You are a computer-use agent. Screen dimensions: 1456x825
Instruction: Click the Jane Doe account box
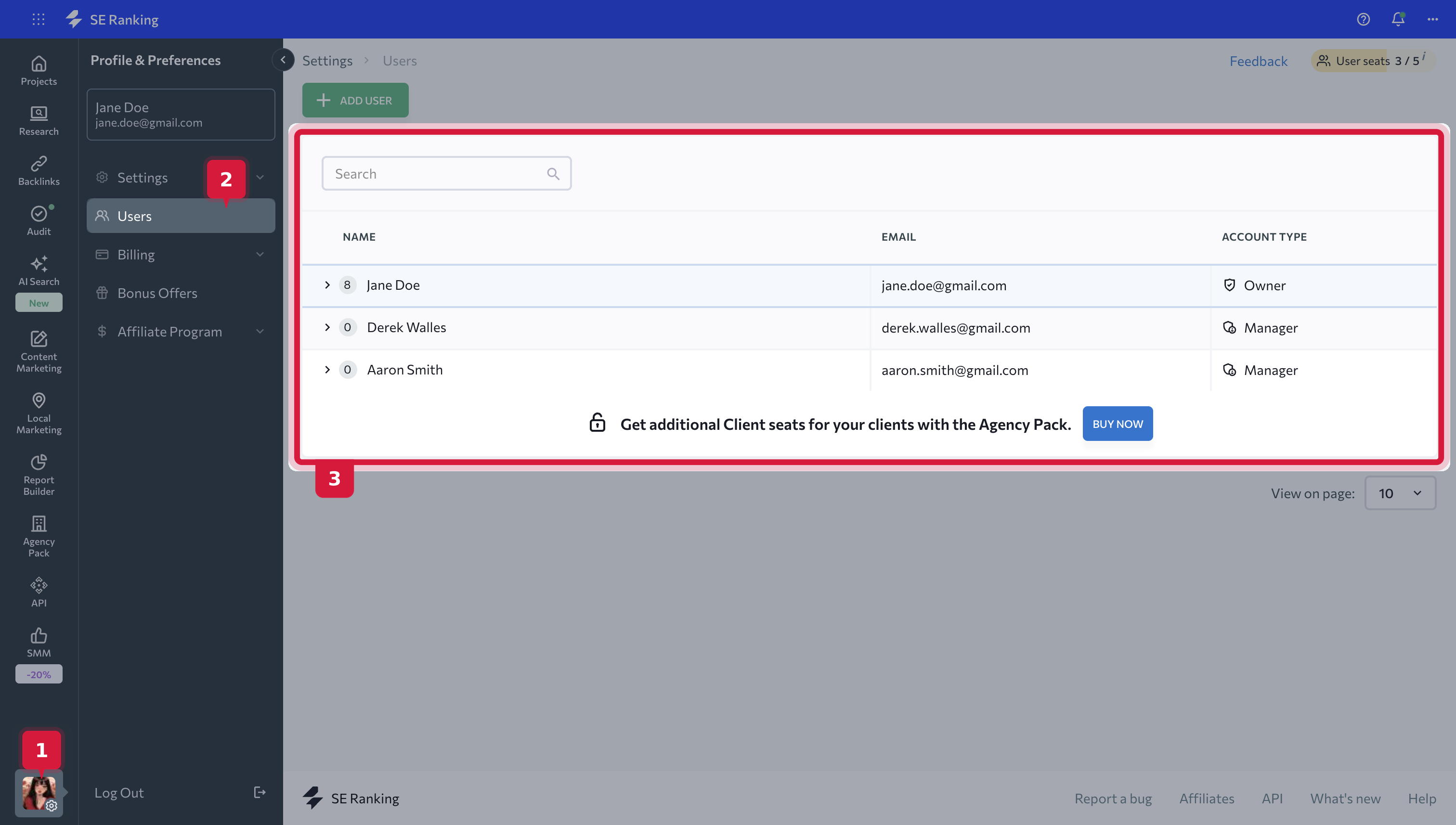pos(181,115)
